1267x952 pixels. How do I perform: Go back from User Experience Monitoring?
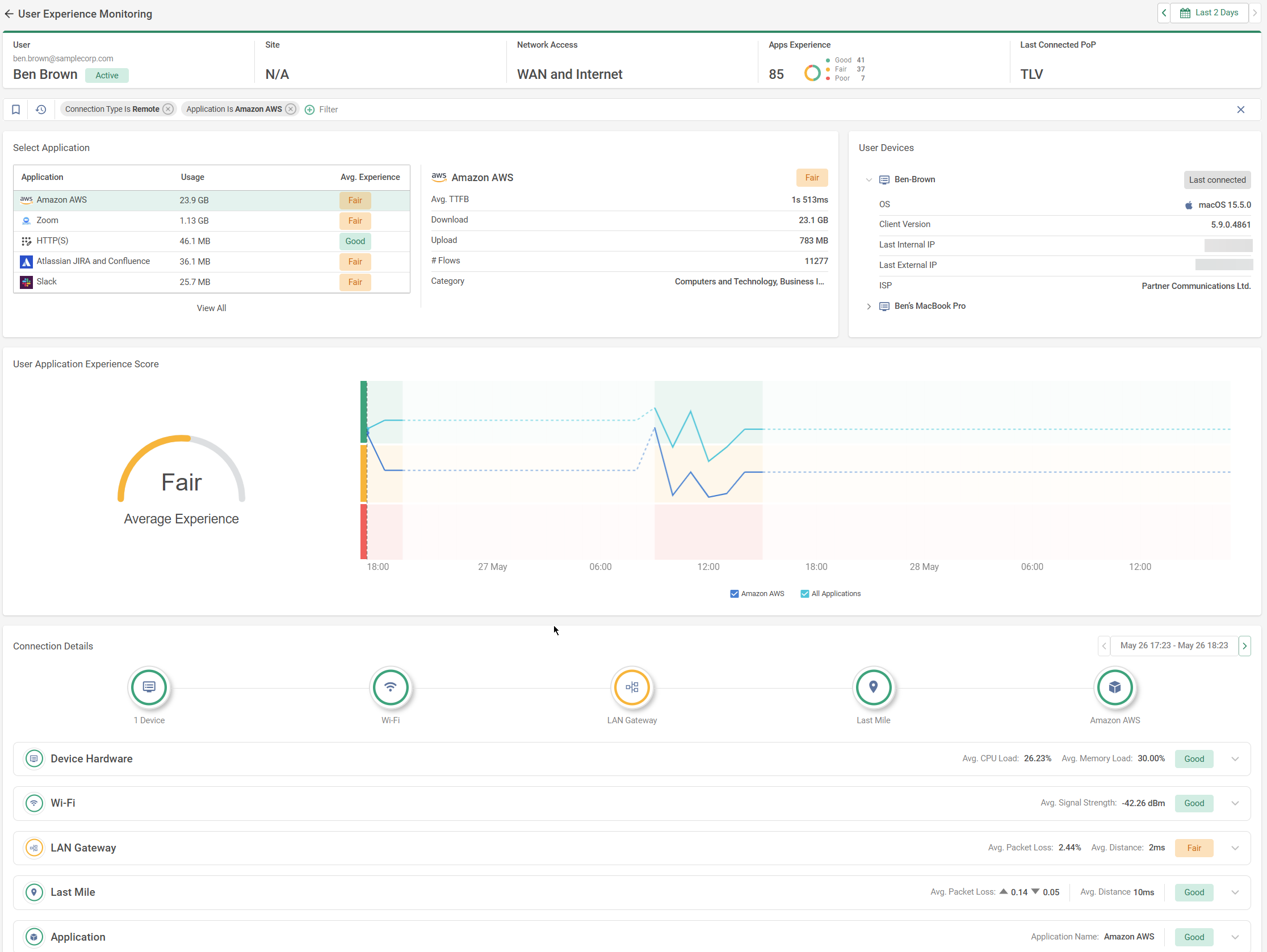[x=9, y=14]
